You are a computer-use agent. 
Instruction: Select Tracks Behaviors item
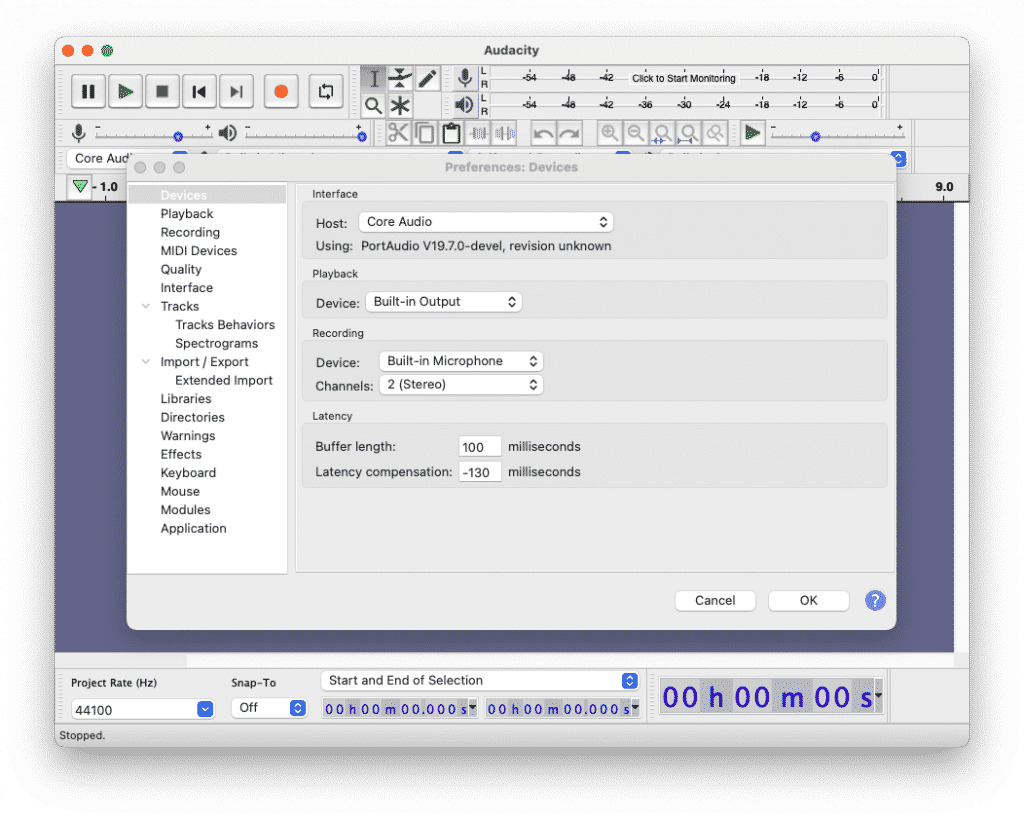pyautogui.click(x=225, y=325)
